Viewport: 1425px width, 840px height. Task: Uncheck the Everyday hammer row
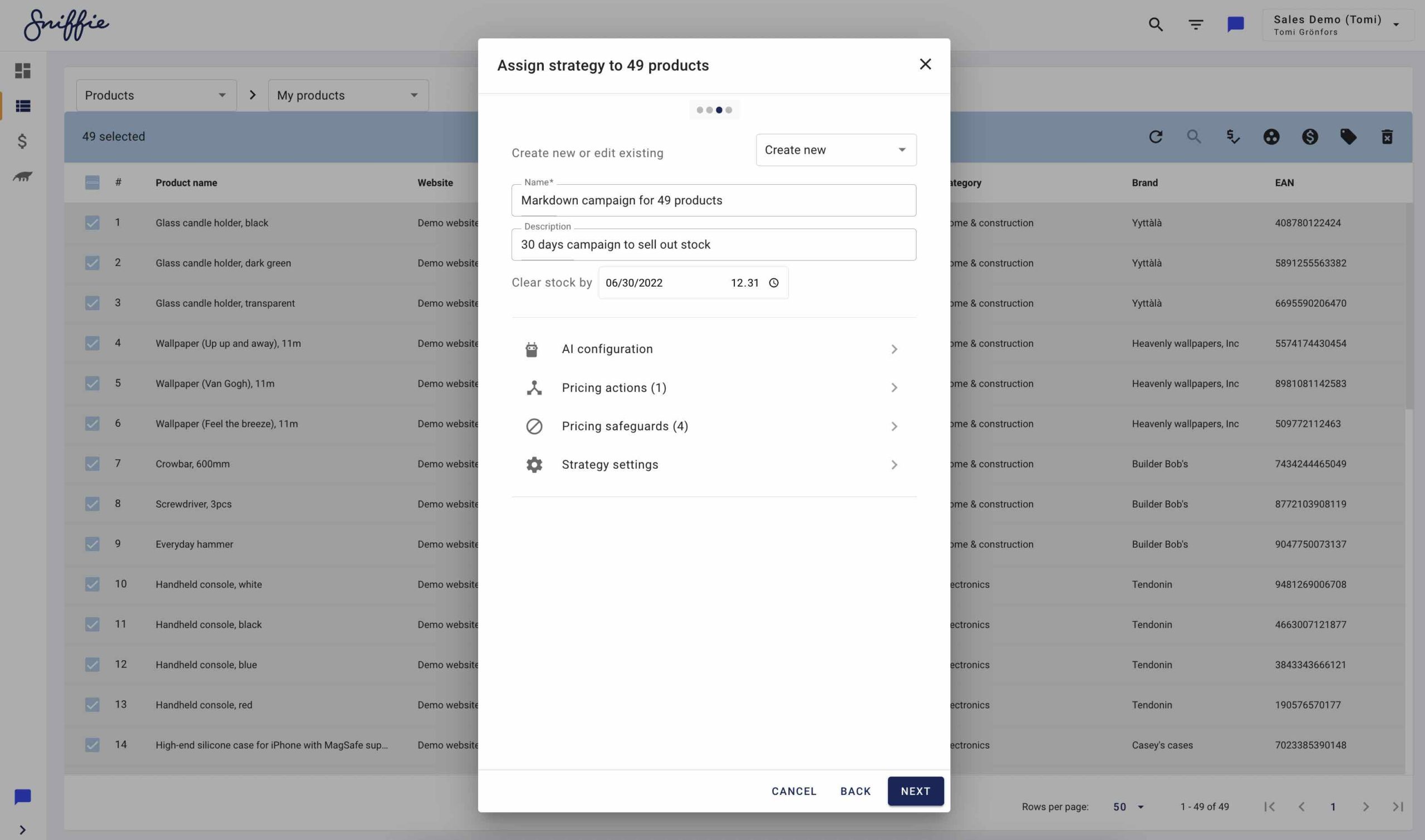[x=92, y=544]
